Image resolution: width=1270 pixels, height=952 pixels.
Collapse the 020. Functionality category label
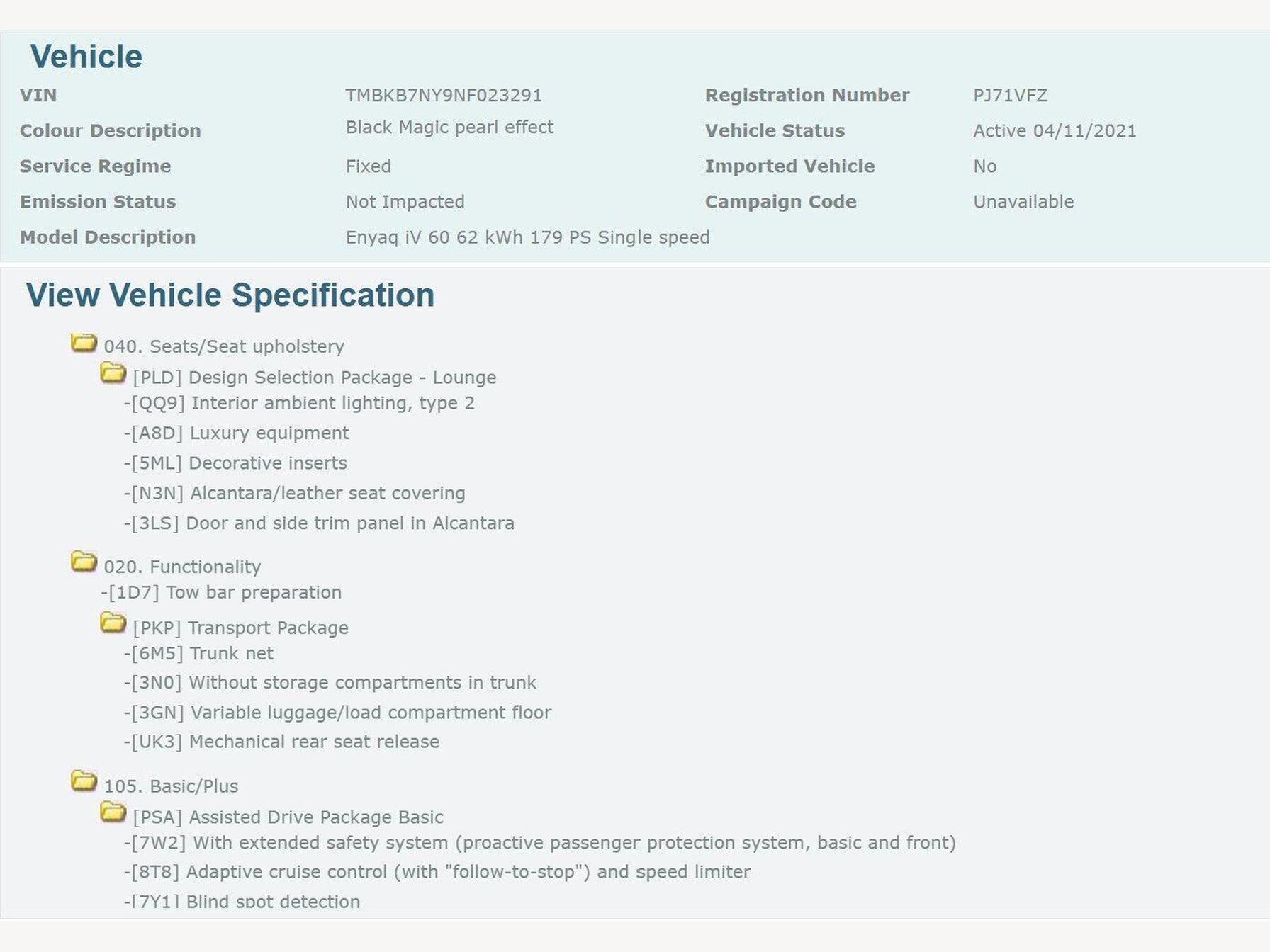click(x=182, y=567)
